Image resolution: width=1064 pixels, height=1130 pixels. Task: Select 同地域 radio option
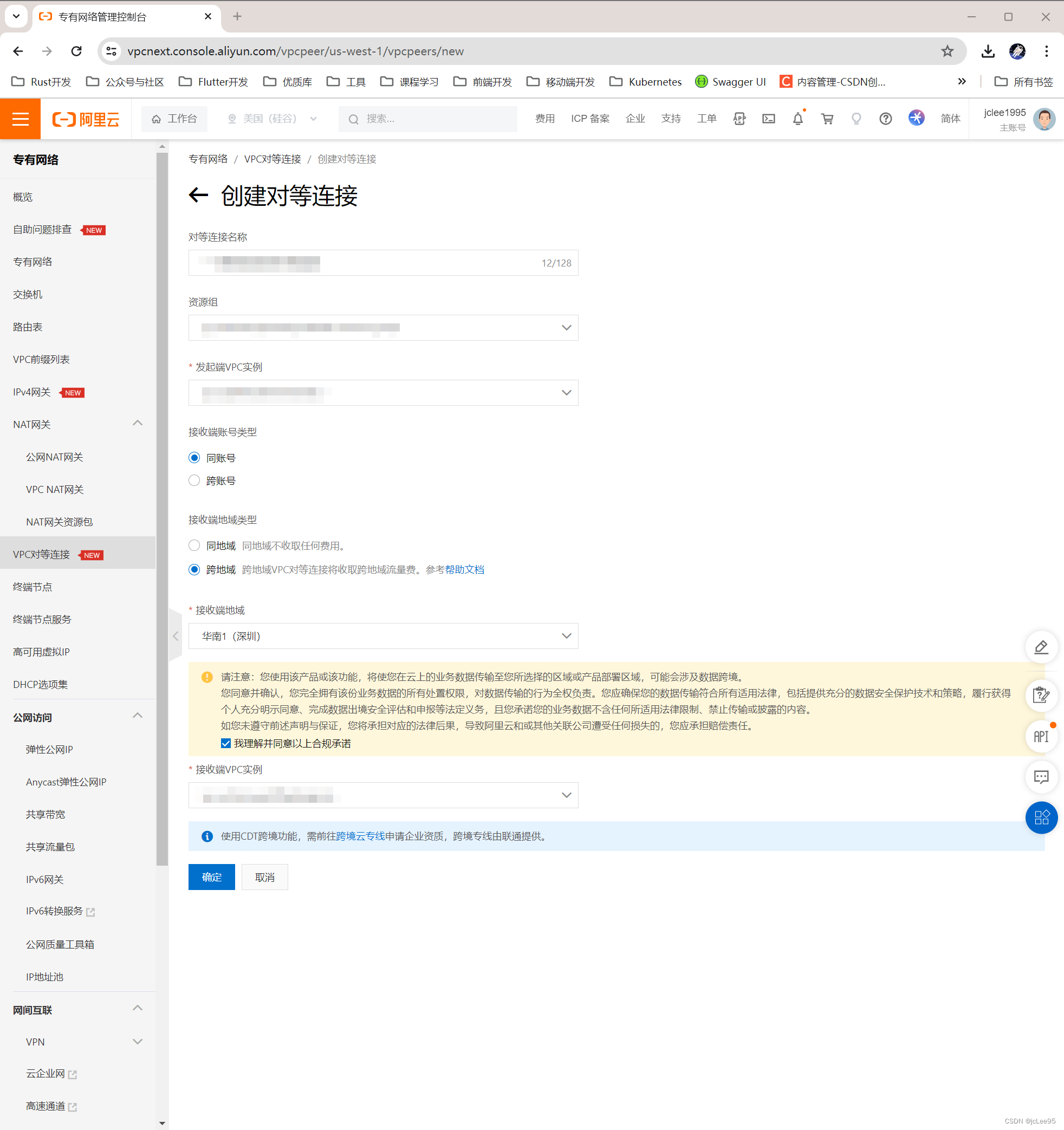click(194, 545)
